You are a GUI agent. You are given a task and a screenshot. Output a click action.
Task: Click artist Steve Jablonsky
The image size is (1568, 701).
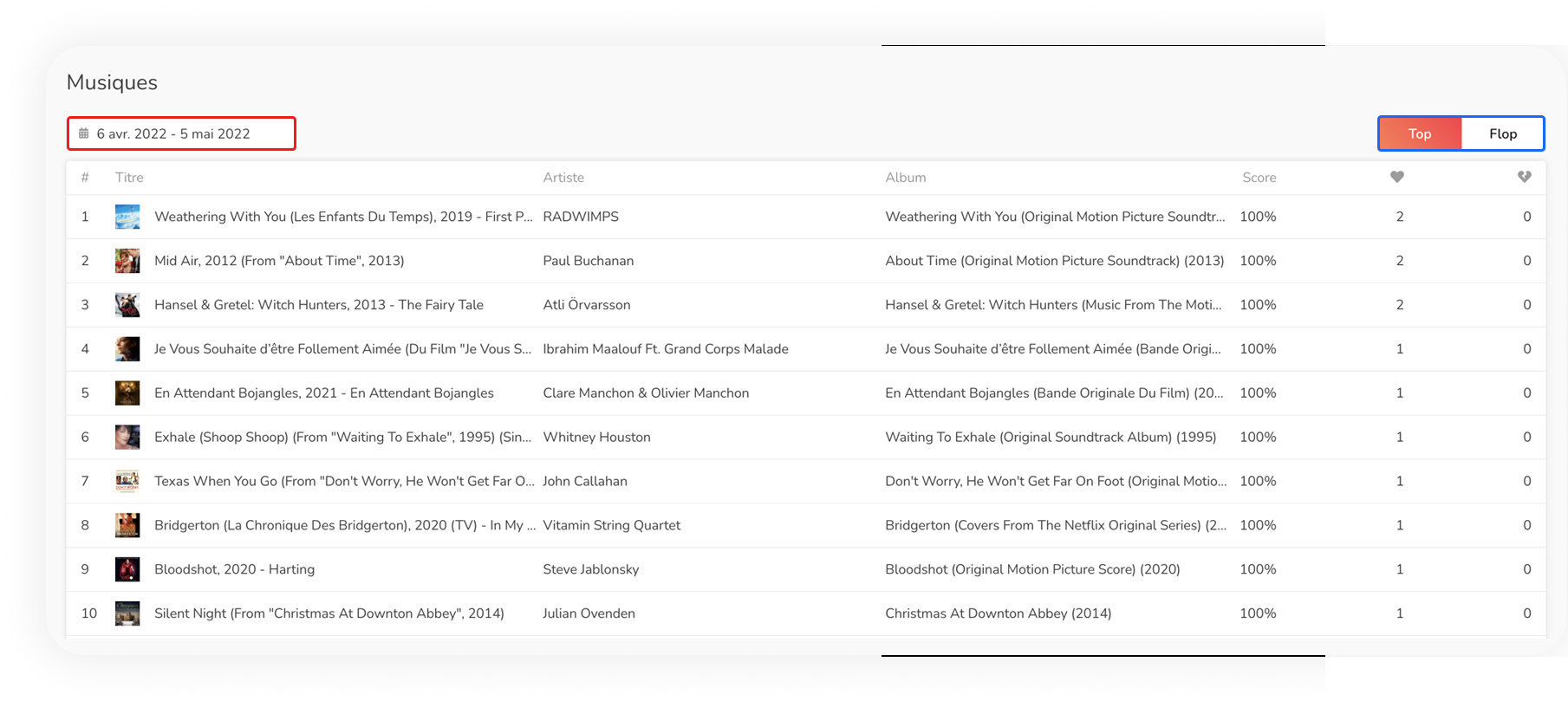tap(591, 569)
